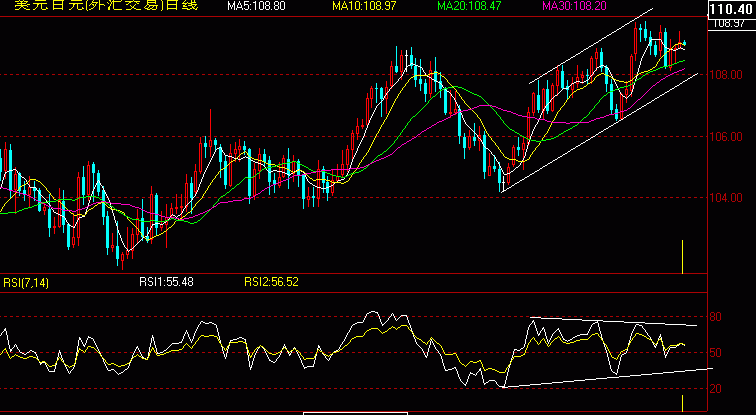Click the yellow vertical cursor marker in price chart
The height and width of the screenshot is (415, 756).
[682, 256]
